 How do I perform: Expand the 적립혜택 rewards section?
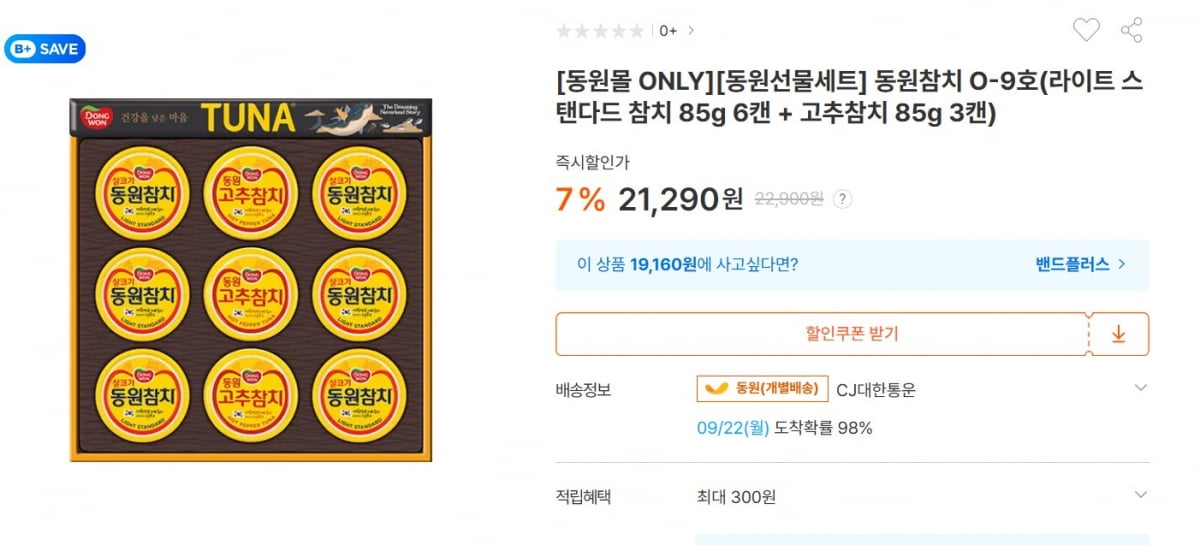pos(1141,494)
